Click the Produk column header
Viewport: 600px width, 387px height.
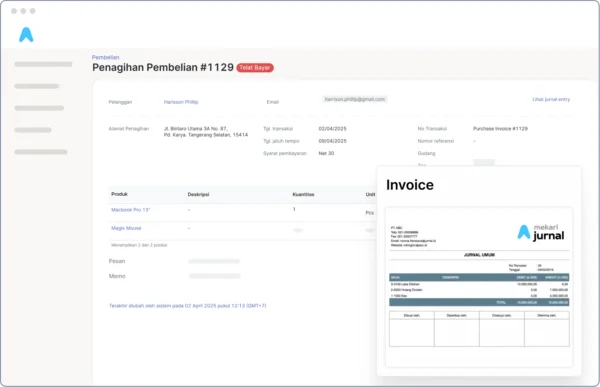[119, 194]
